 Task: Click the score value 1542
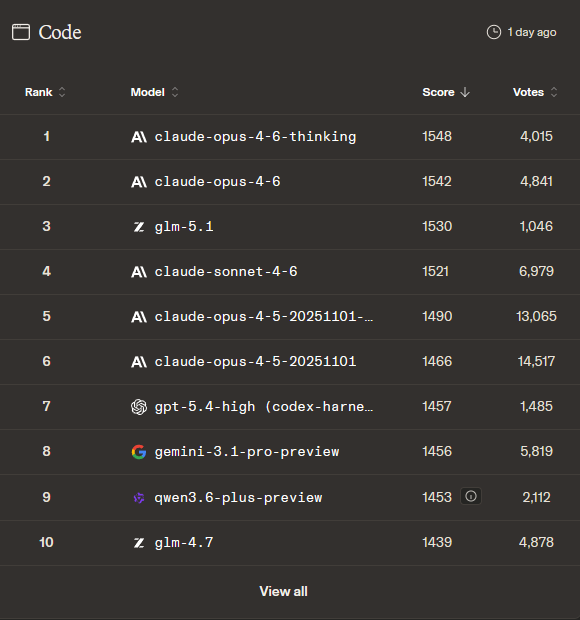coord(437,181)
